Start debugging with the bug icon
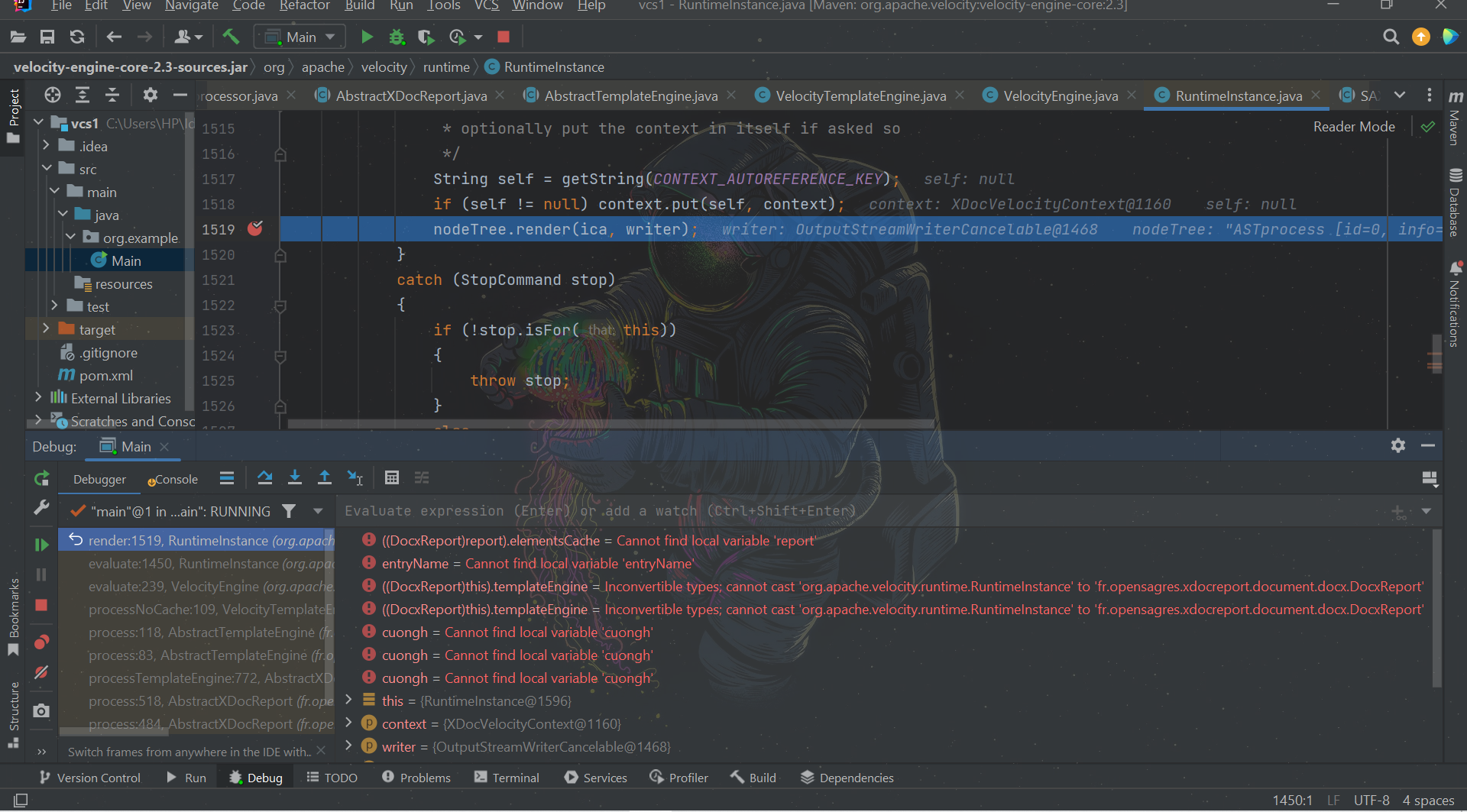The width and height of the screenshot is (1467, 812). 397,37
